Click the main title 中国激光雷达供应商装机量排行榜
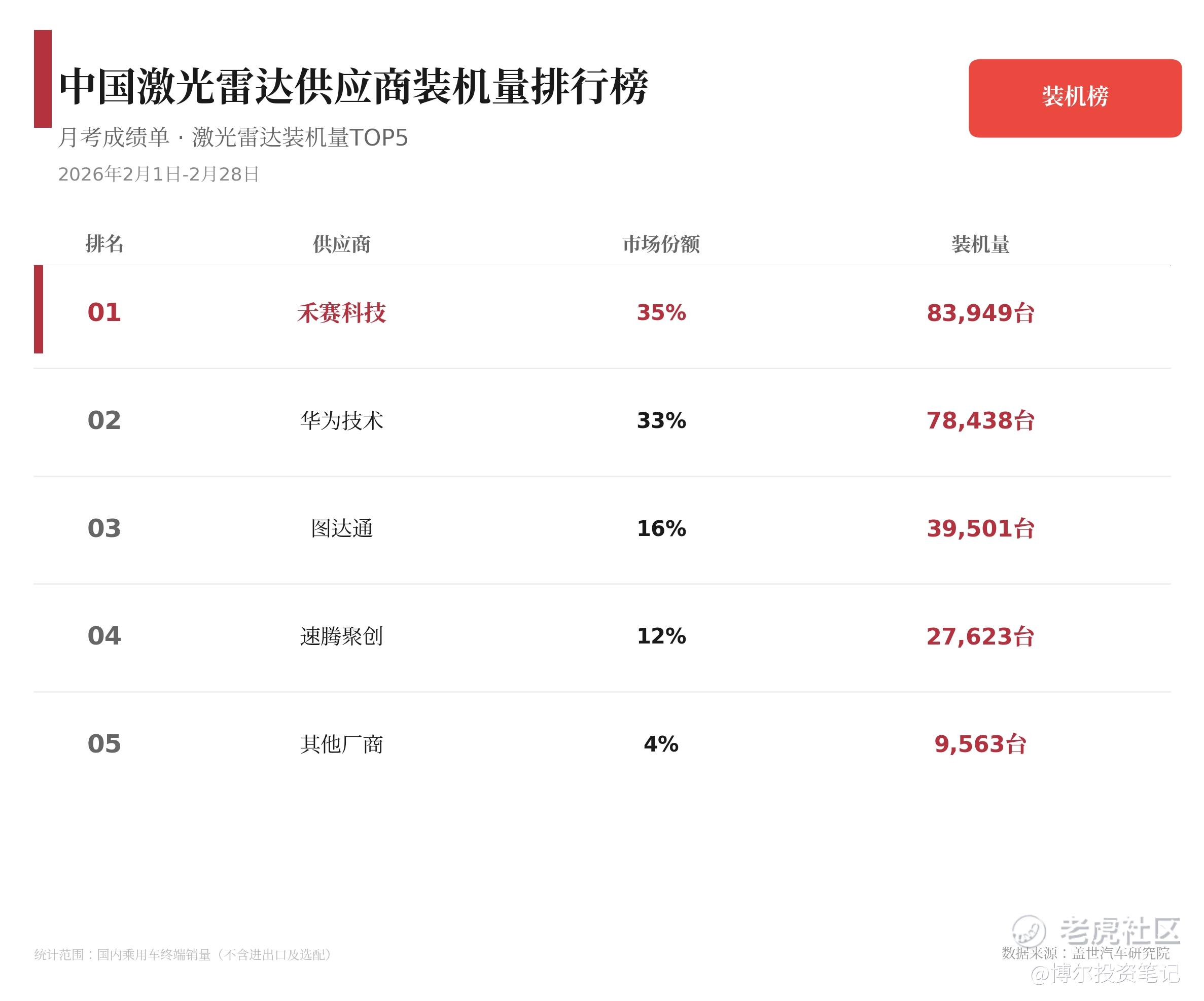Screen dimensions: 1204x1001 point(354,87)
